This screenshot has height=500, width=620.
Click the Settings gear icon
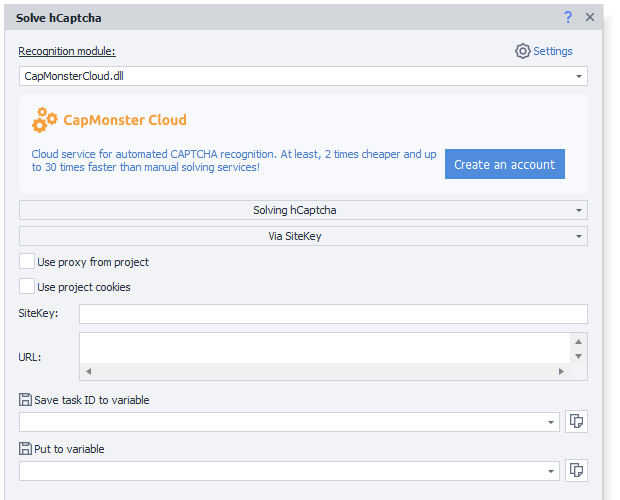(522, 51)
